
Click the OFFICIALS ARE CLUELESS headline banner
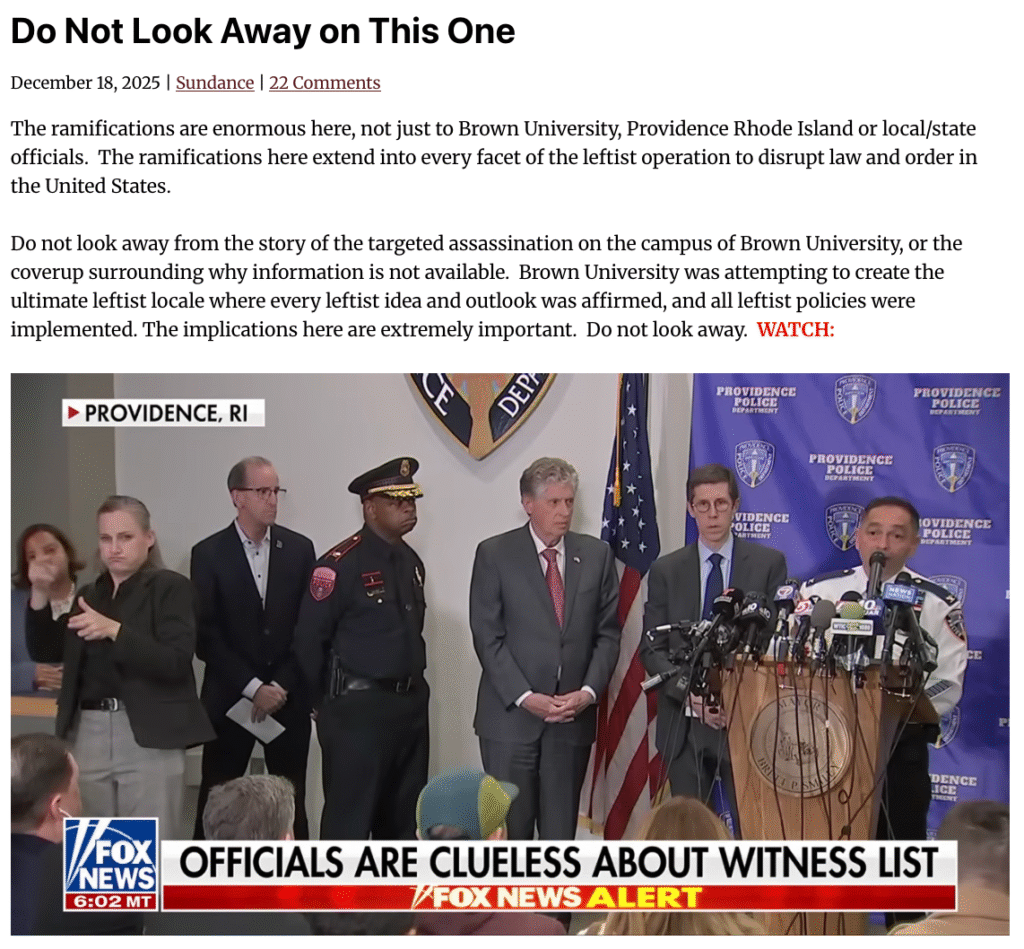558,862
